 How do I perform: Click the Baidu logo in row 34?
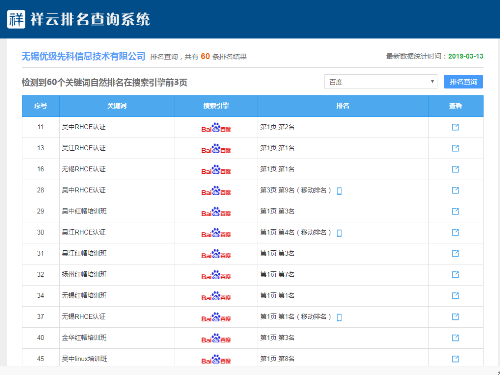(x=216, y=296)
